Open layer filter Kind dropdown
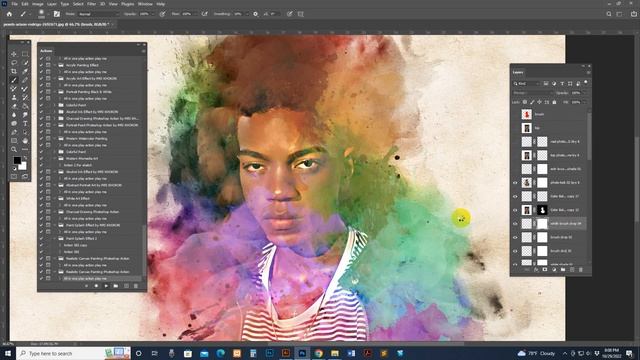Viewport: 640px width, 360px height. pos(527,84)
